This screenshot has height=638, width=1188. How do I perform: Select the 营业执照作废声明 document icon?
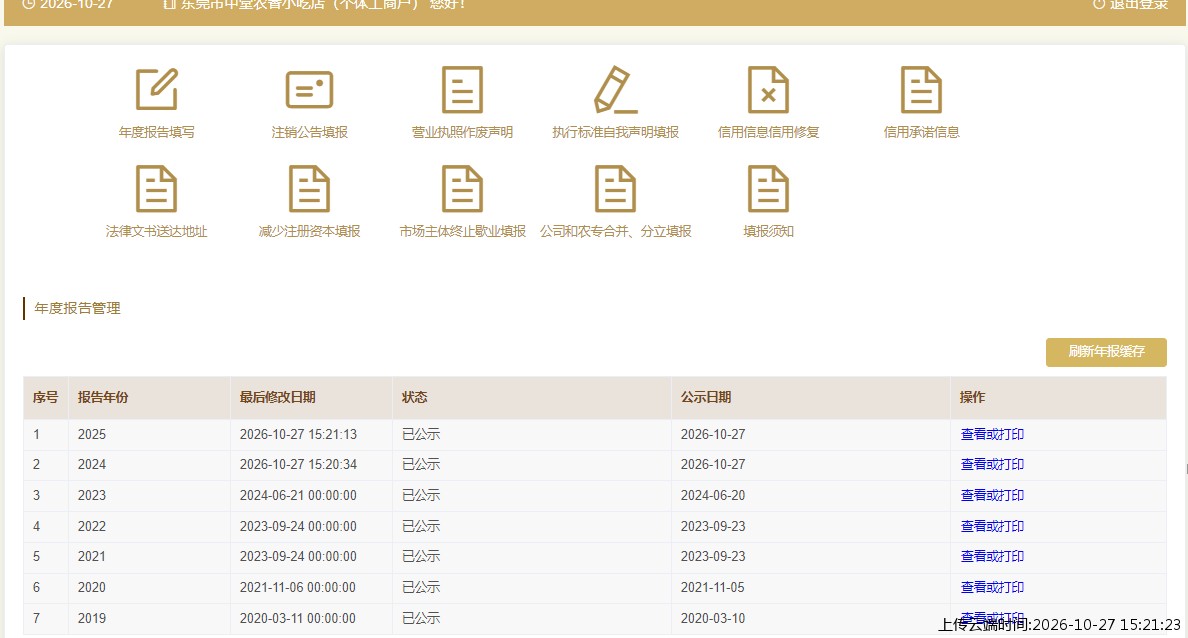[x=462, y=89]
